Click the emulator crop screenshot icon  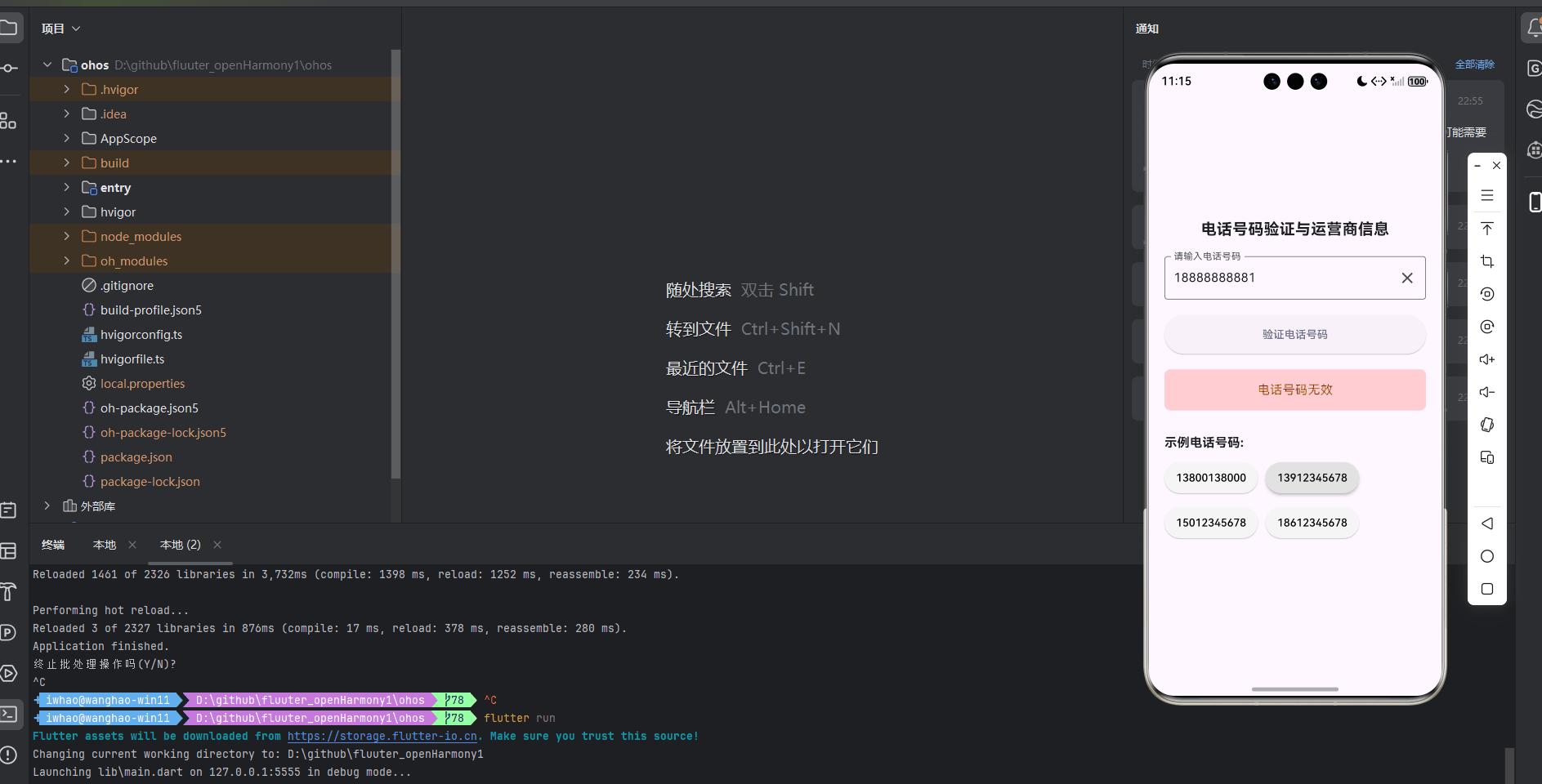[x=1487, y=261]
